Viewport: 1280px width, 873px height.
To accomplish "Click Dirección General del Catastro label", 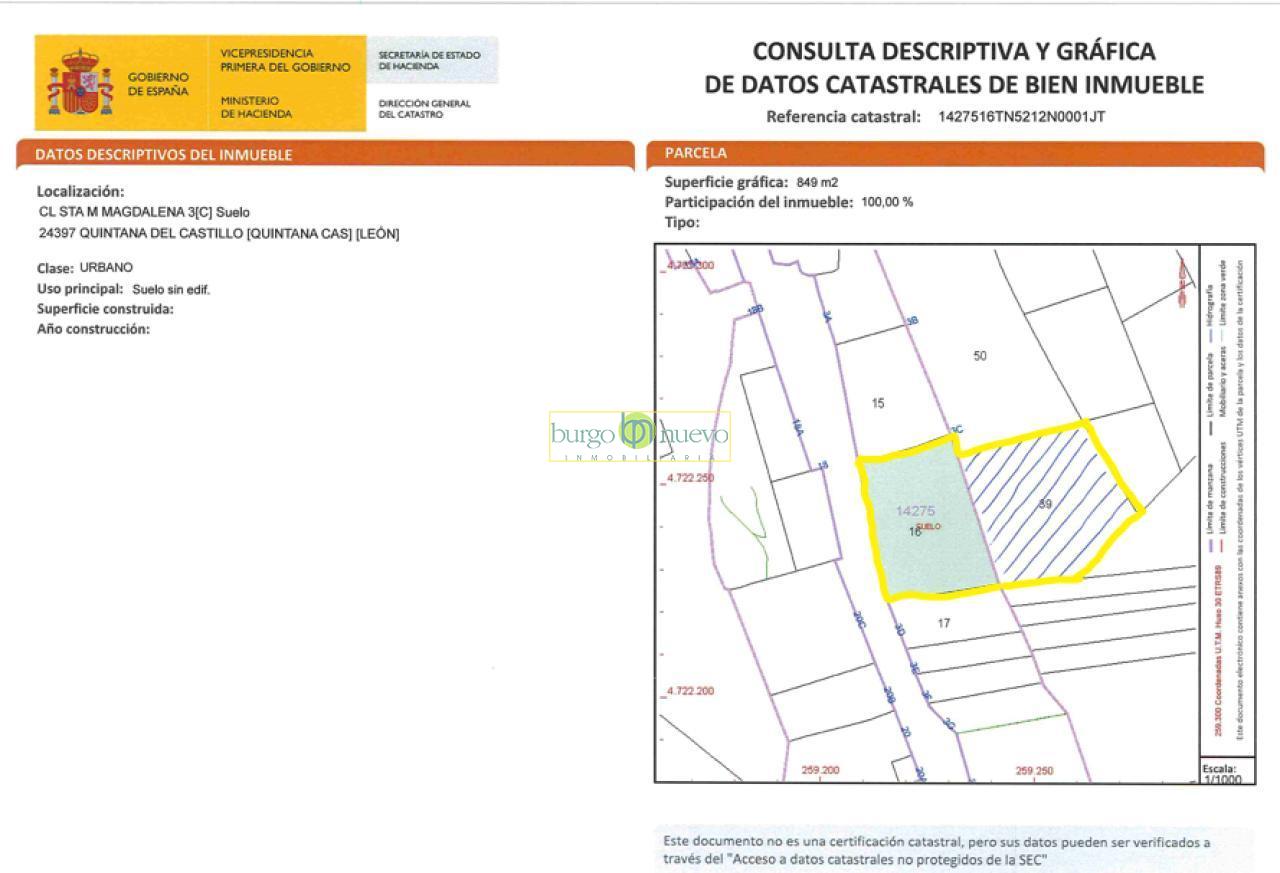I will pyautogui.click(x=424, y=108).
